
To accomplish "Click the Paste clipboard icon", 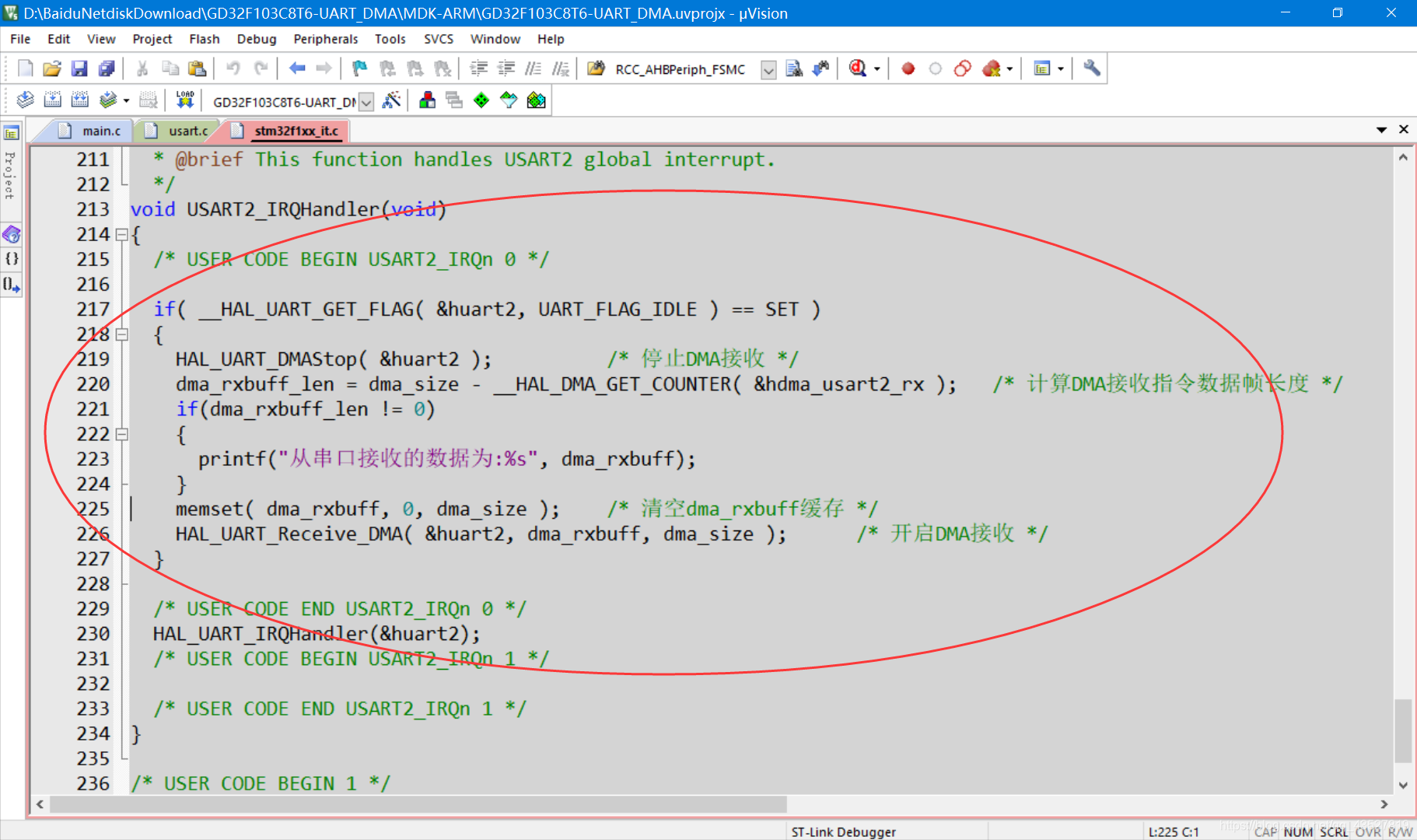I will pos(198,68).
